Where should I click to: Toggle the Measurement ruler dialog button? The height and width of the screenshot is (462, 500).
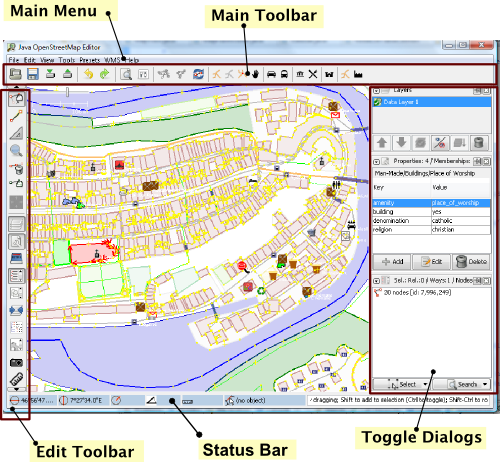(x=16, y=379)
